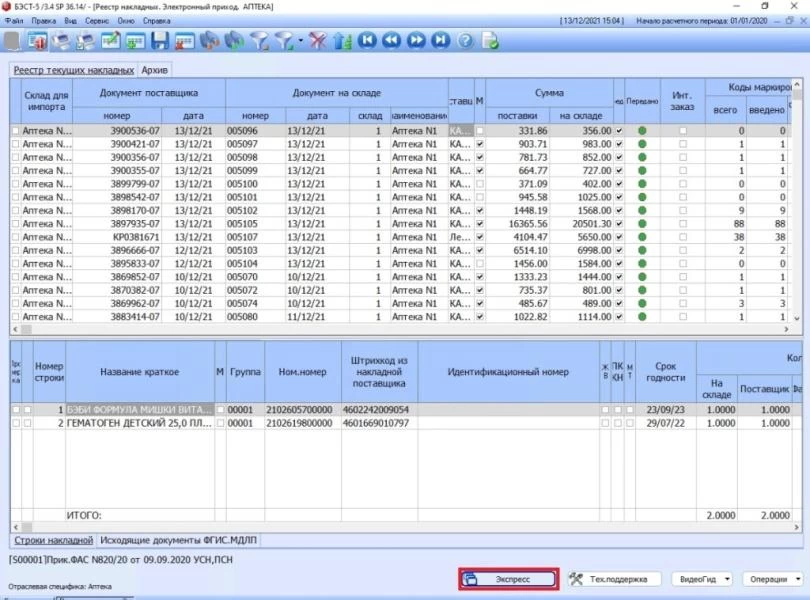This screenshot has height=600, width=810.
Task: Click the gray blank first toolbar icon
Action: point(12,41)
